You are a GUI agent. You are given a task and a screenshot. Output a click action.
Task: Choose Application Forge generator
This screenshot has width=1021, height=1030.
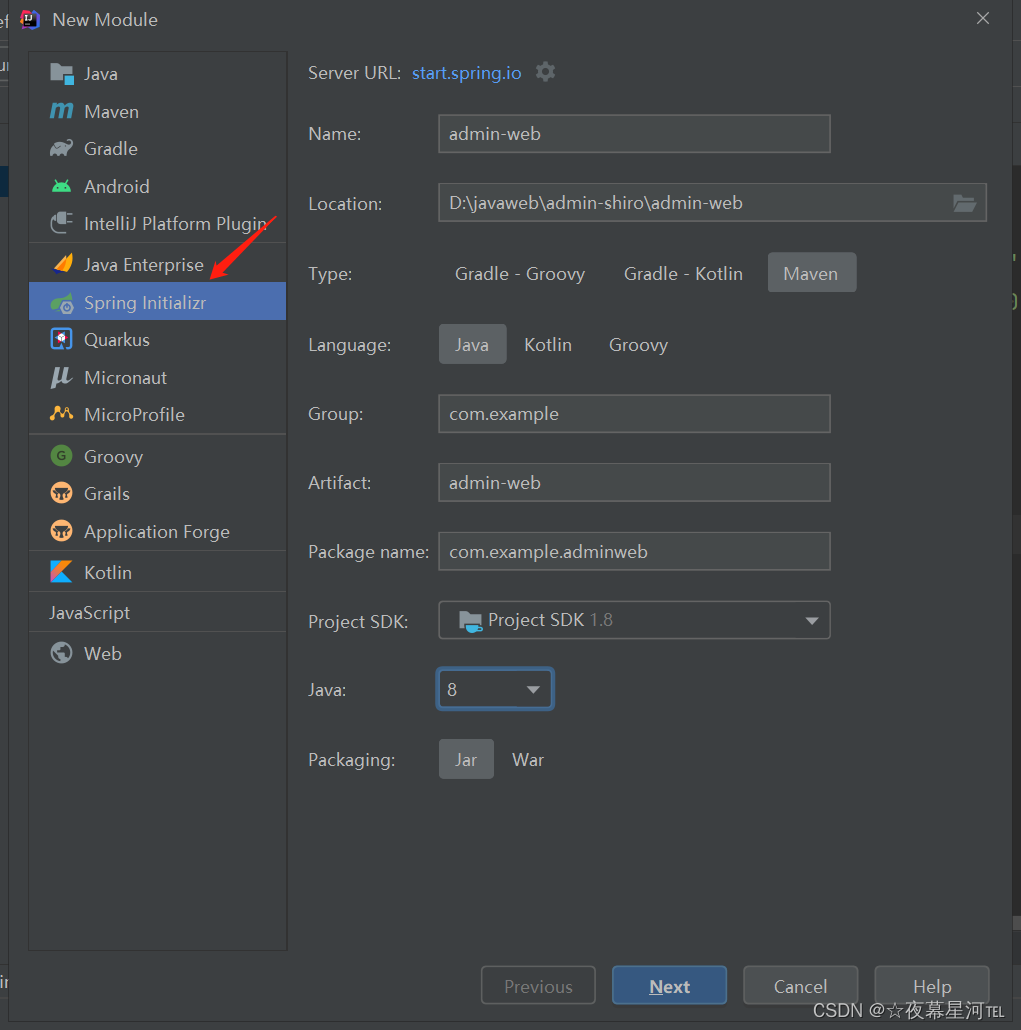[x=156, y=532]
